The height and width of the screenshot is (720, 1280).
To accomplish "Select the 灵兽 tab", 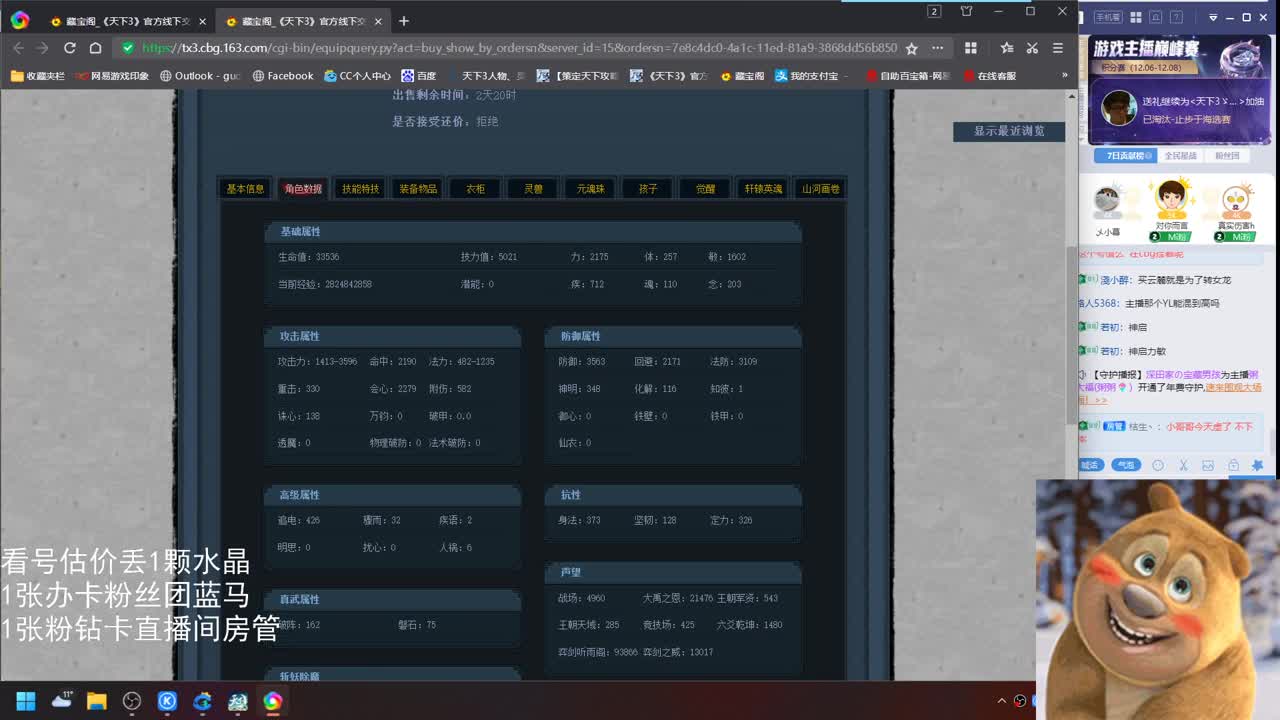I will point(533,189).
